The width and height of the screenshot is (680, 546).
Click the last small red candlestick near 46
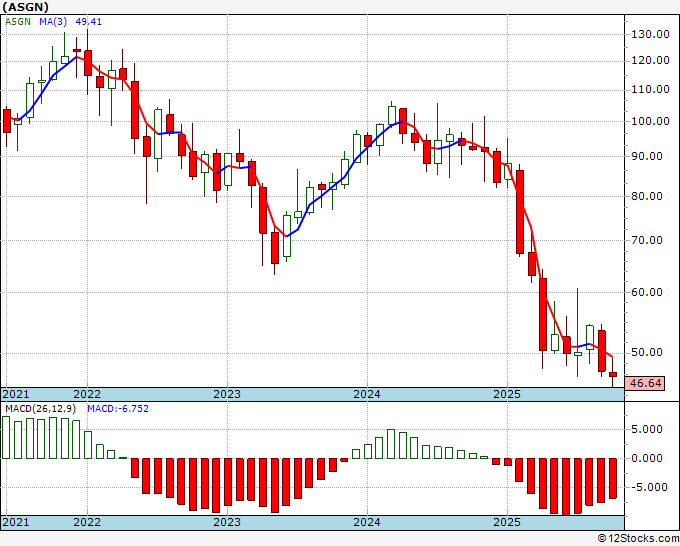click(613, 374)
